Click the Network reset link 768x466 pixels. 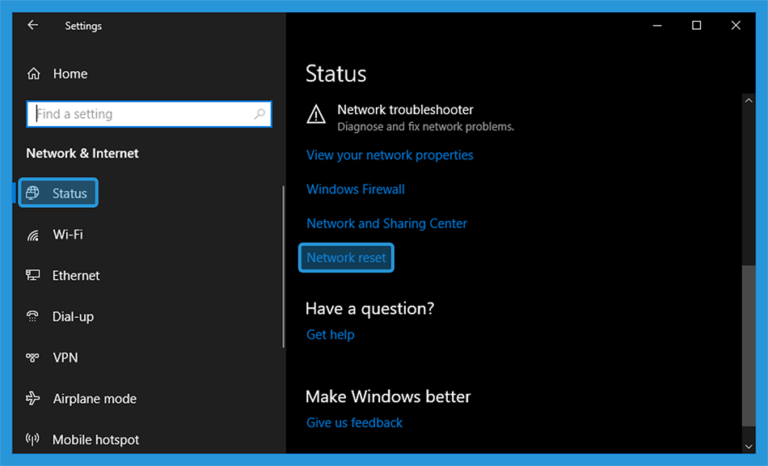click(x=346, y=258)
